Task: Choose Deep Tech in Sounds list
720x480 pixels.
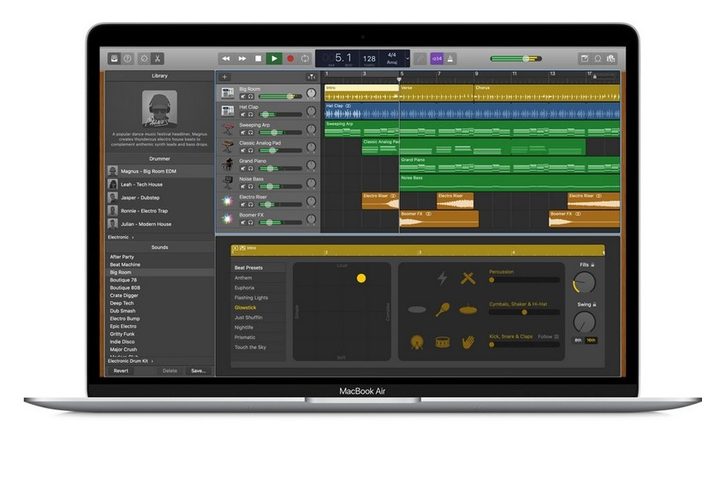Action: (x=122, y=303)
